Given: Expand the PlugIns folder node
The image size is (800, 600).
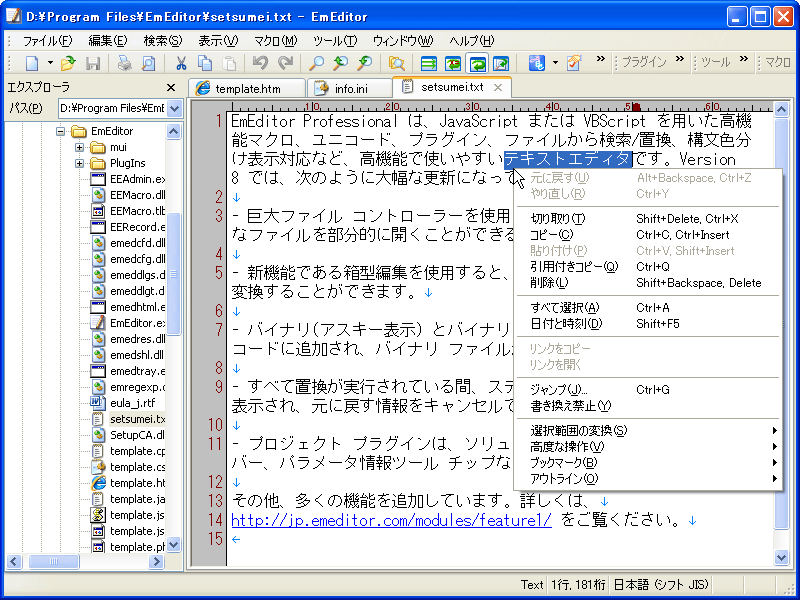Looking at the screenshot, I should click(80, 163).
